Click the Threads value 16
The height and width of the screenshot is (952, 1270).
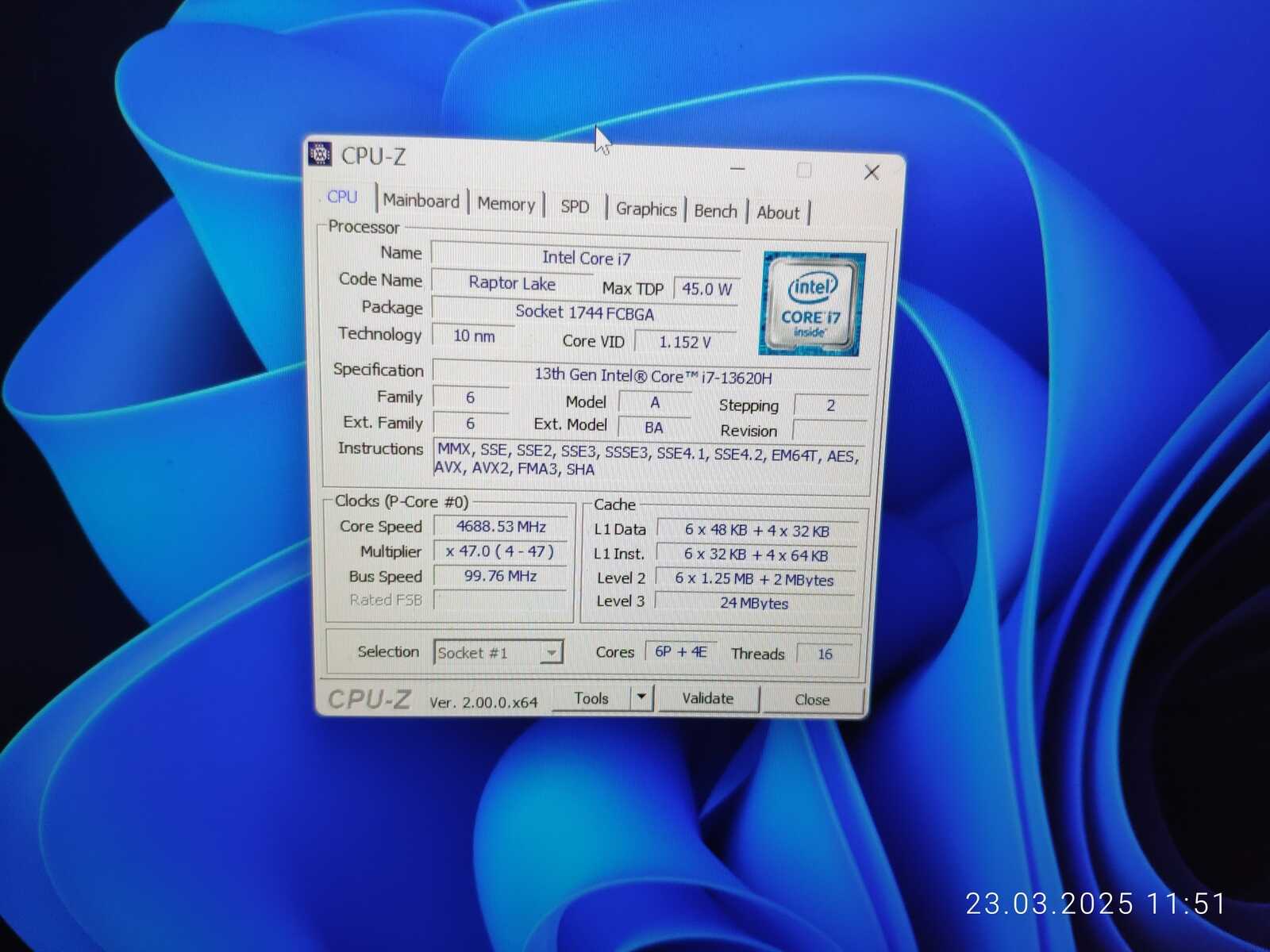(x=825, y=654)
